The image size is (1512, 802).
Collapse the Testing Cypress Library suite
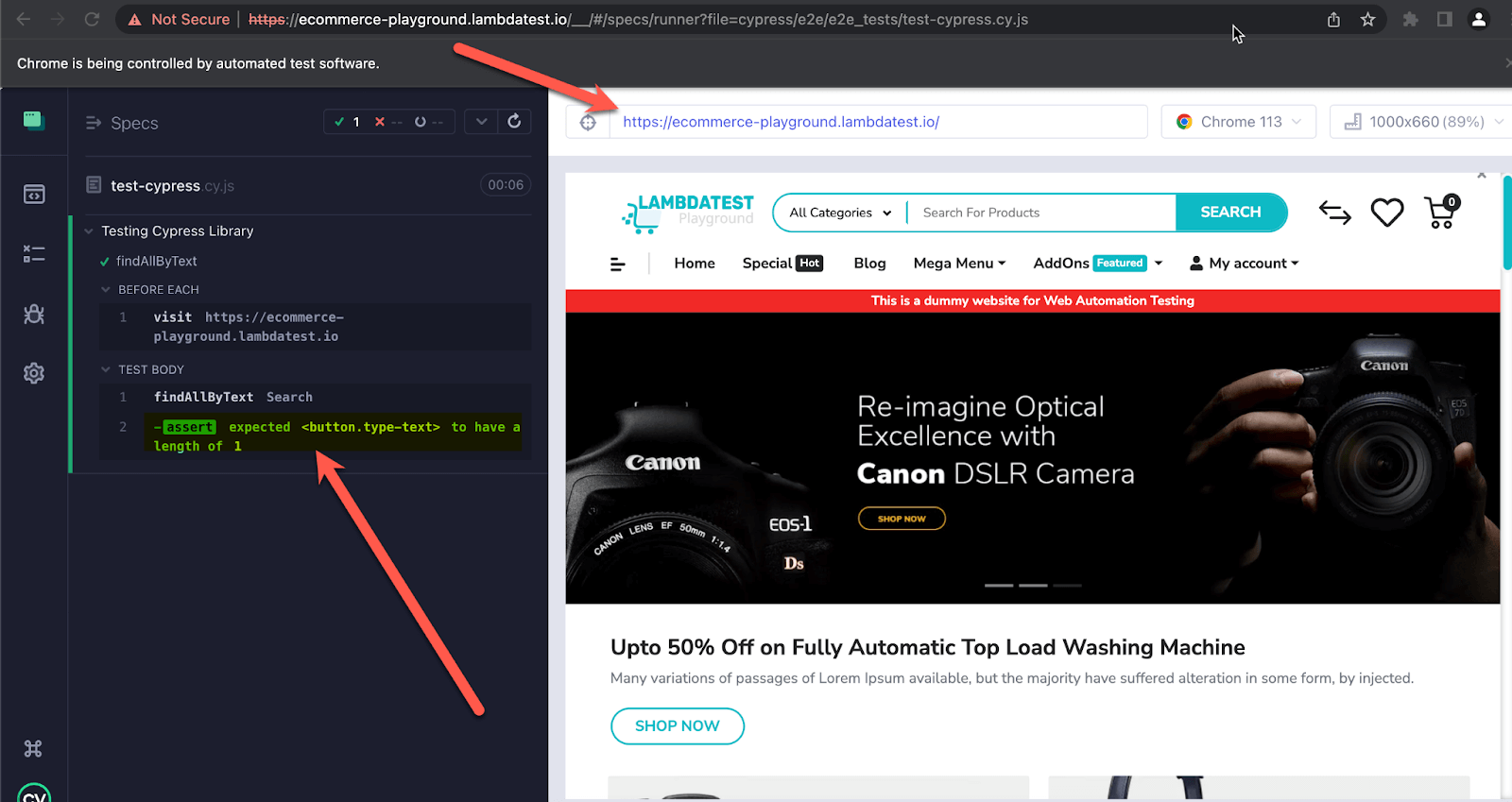90,231
